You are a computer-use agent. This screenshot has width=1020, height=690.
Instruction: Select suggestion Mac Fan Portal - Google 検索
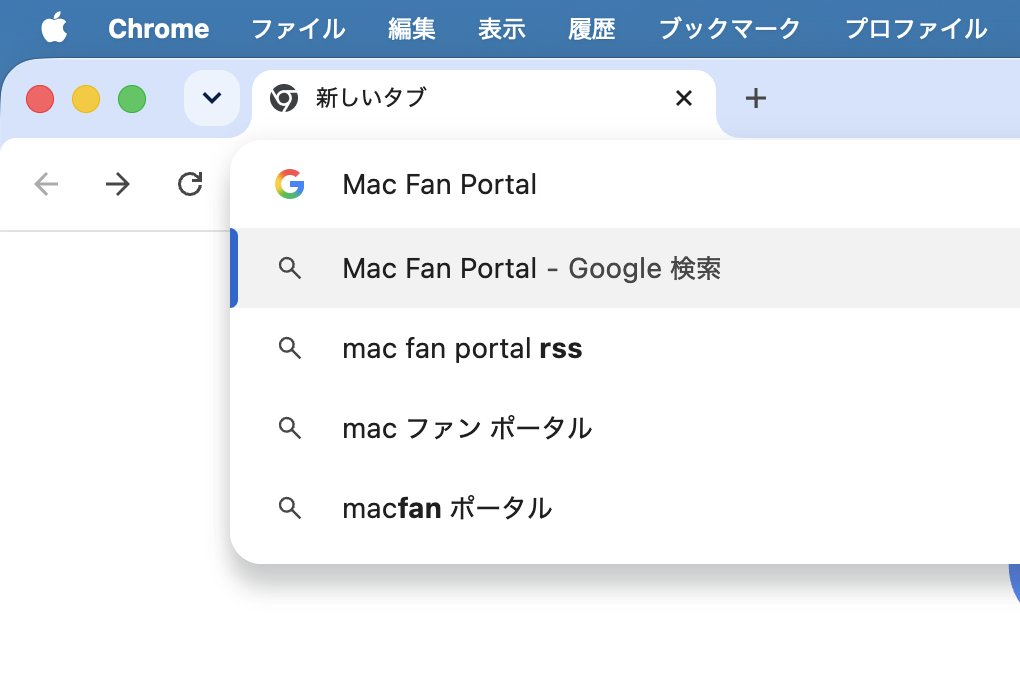click(625, 268)
